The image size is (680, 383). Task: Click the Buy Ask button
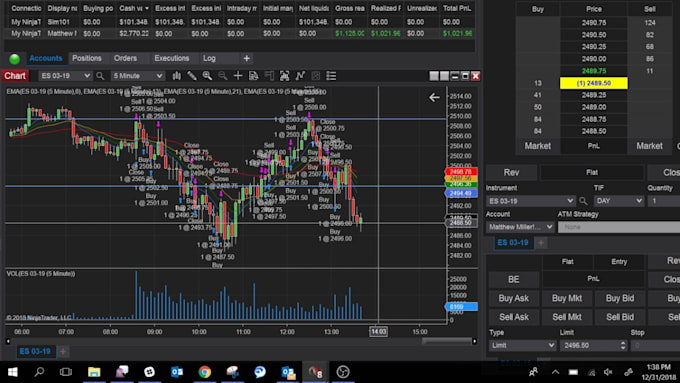click(513, 298)
